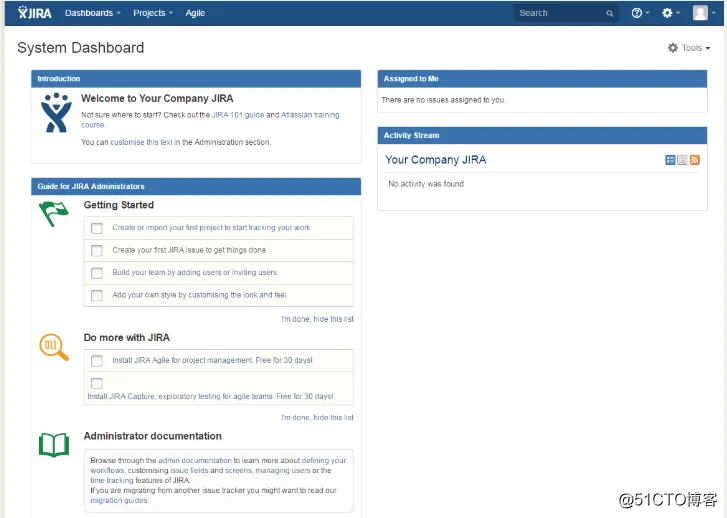The width and height of the screenshot is (727, 518).
Task: Open the activity stream RSS feed icon
Action: pyautogui.click(x=695, y=160)
